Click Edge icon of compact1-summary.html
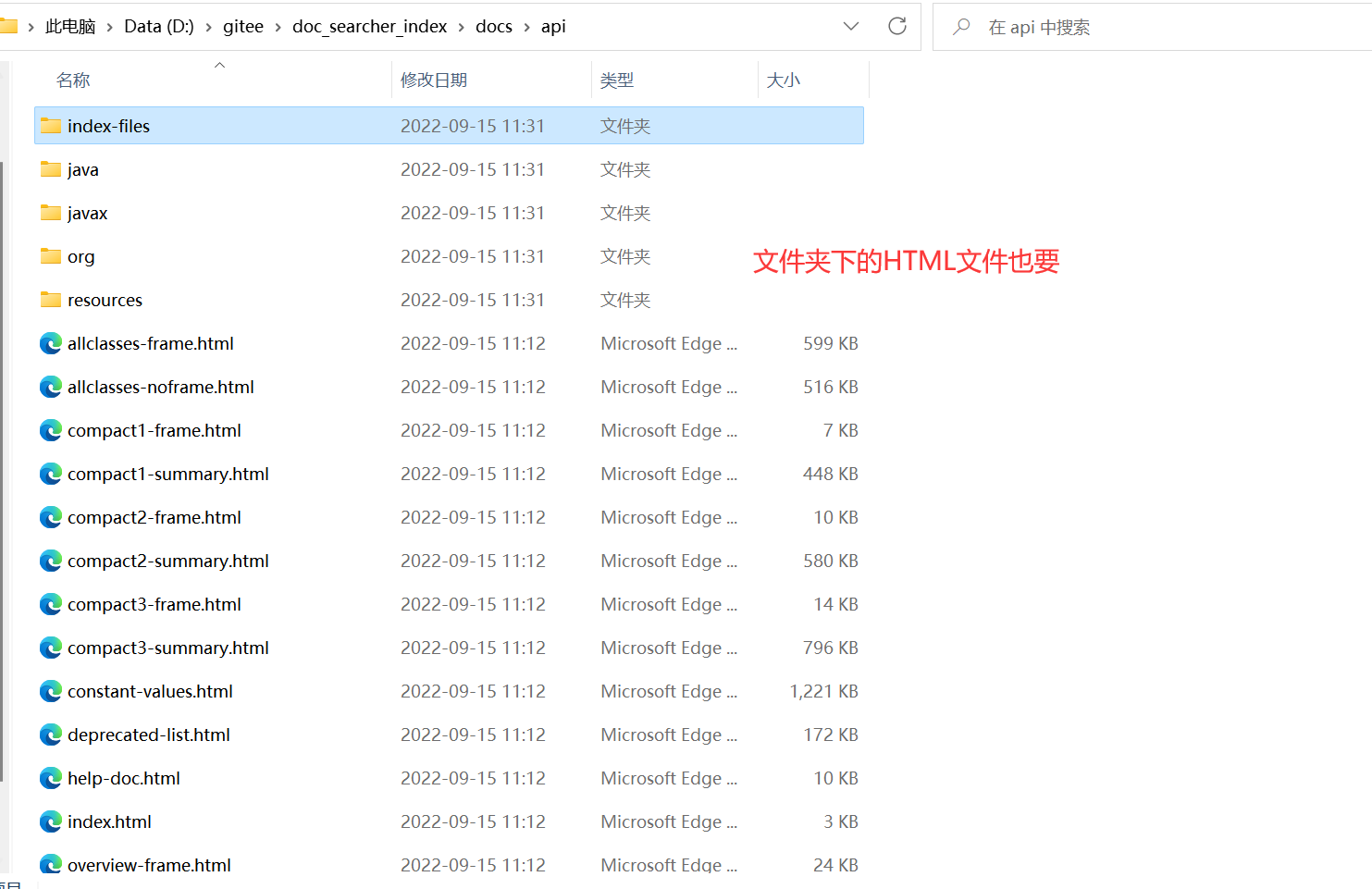 pos(51,474)
